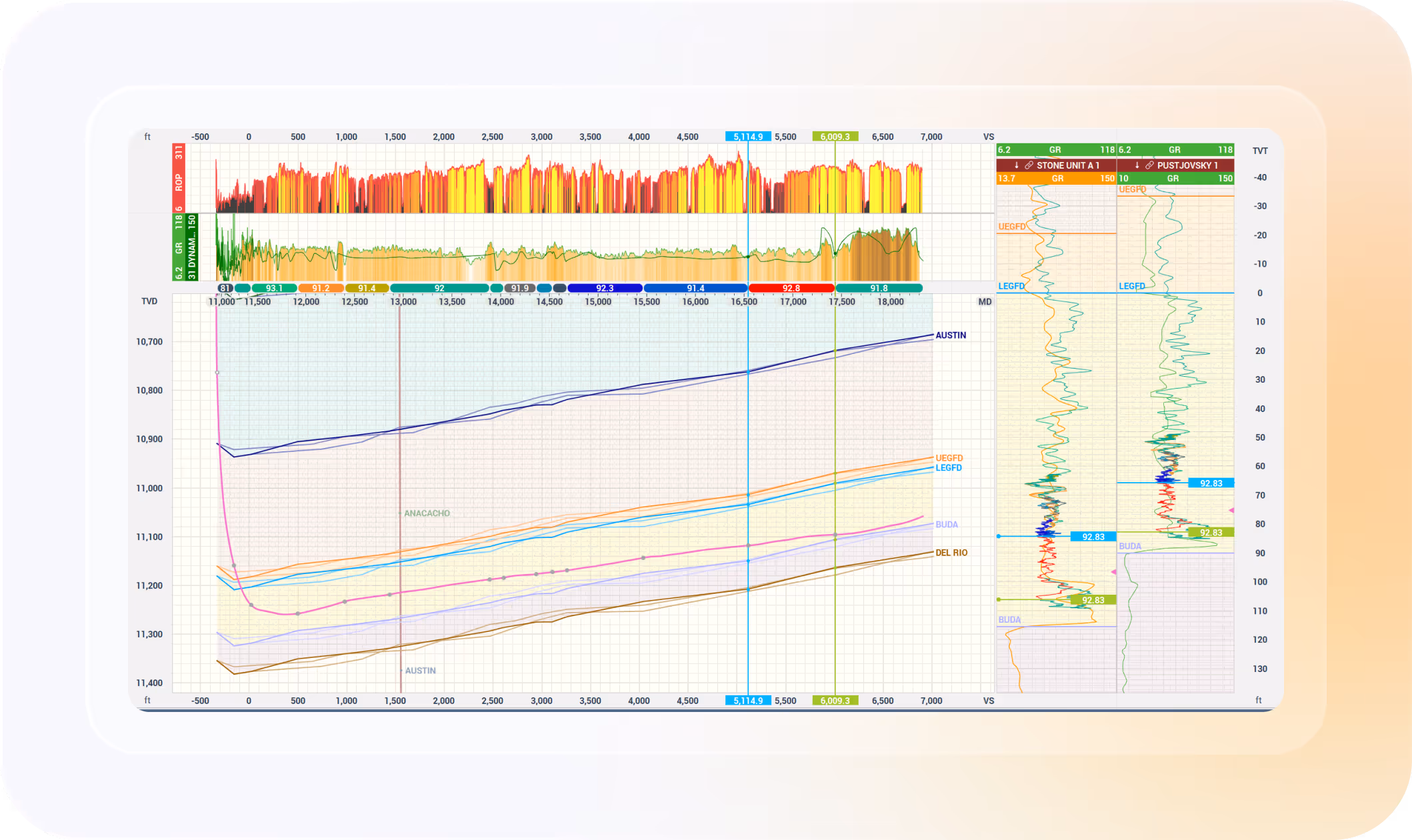Screen dimensions: 1412x840
Task: Click the pink triangle marker in STONE UNIT track
Action: point(1113,572)
